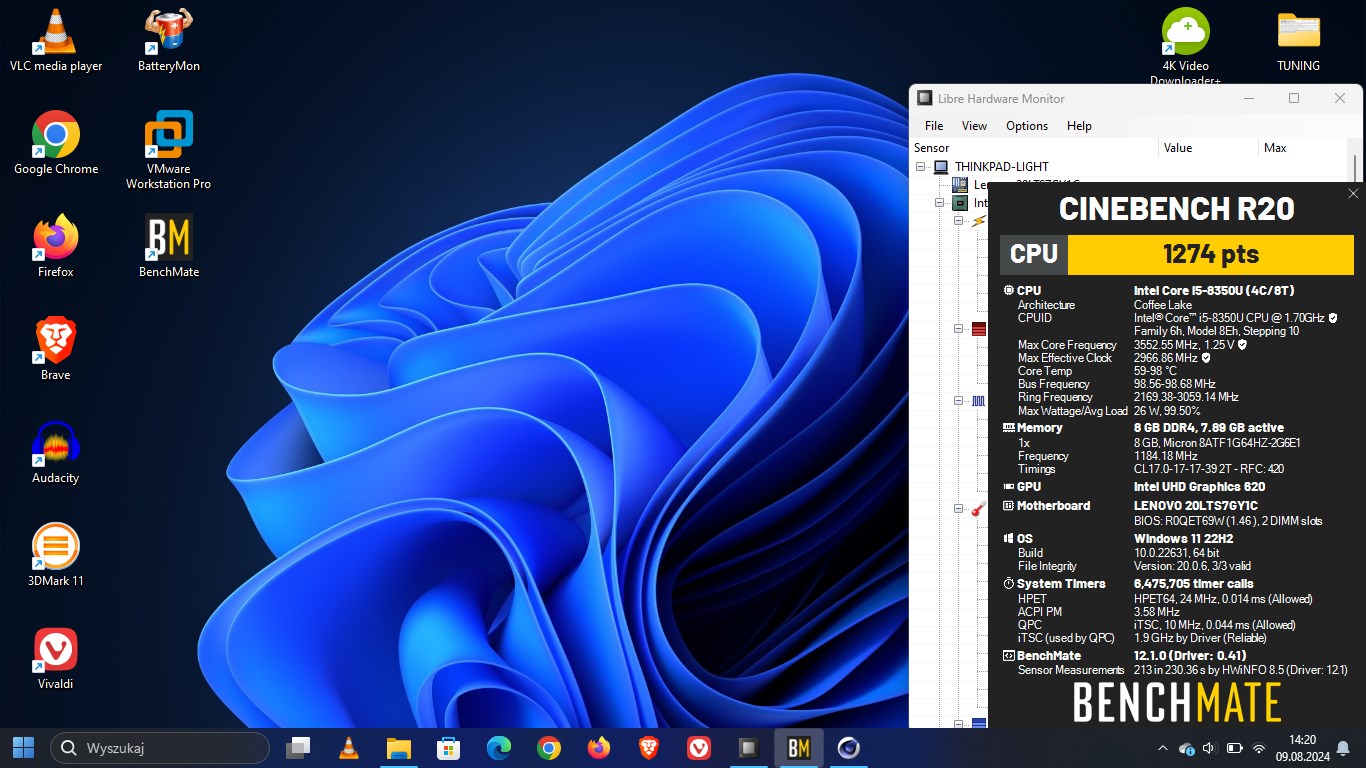Open the Firefox desktop shortcut
The image size is (1366, 768).
56,246
